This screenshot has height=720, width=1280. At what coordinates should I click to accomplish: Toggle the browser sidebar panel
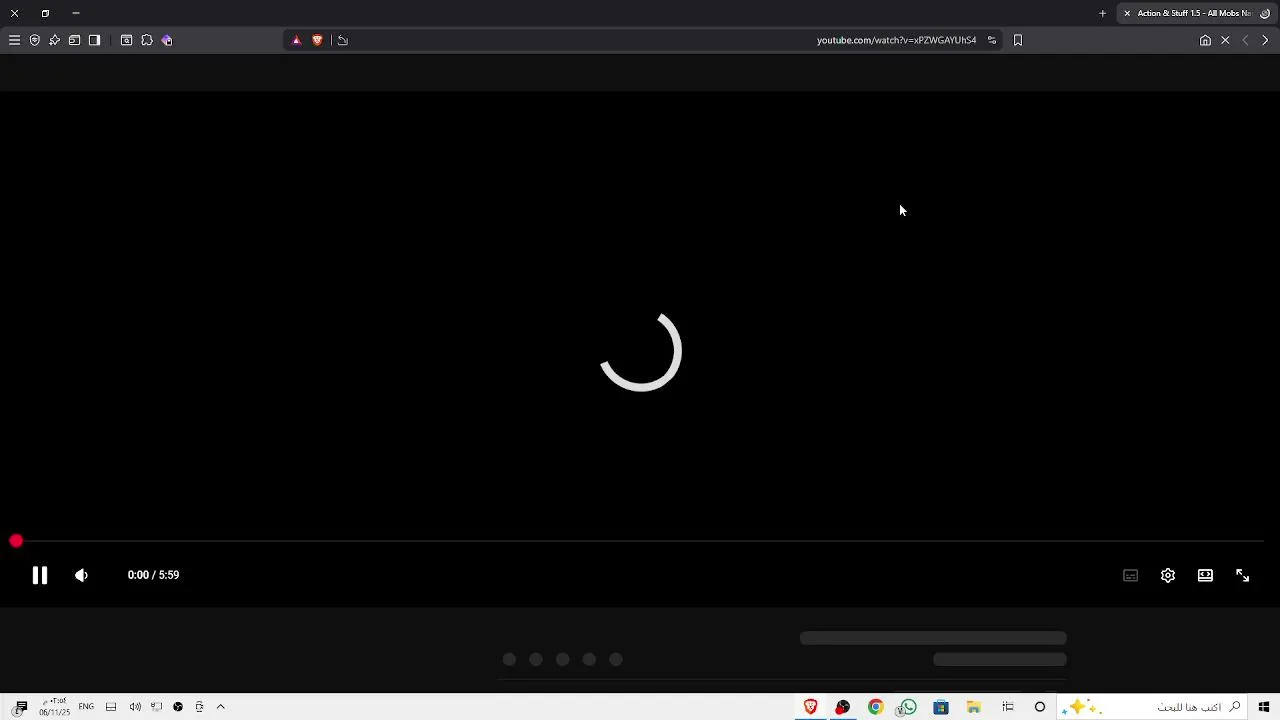(x=95, y=40)
